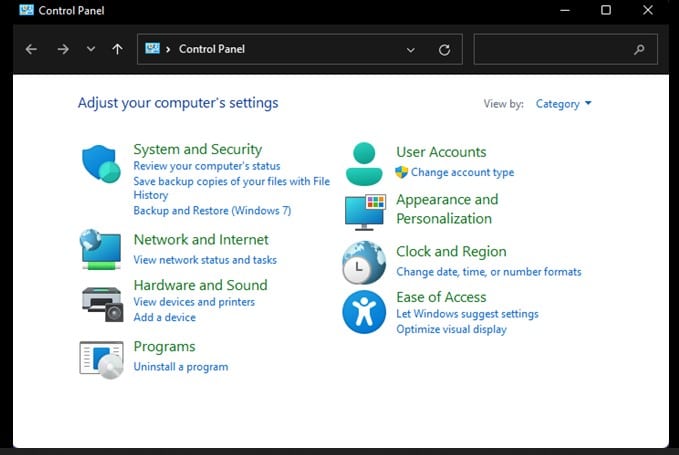Click the Control Panel breadcrumb in address bar
Screen dimensions: 679x455
[x=212, y=49]
